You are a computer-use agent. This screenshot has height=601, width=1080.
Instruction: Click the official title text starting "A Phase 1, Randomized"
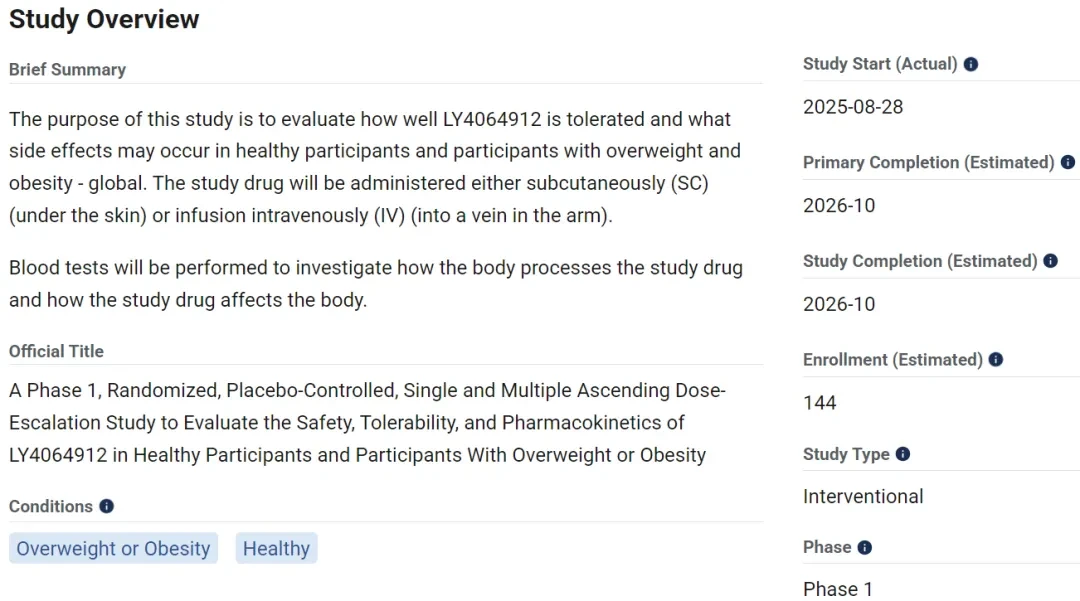tap(367, 423)
